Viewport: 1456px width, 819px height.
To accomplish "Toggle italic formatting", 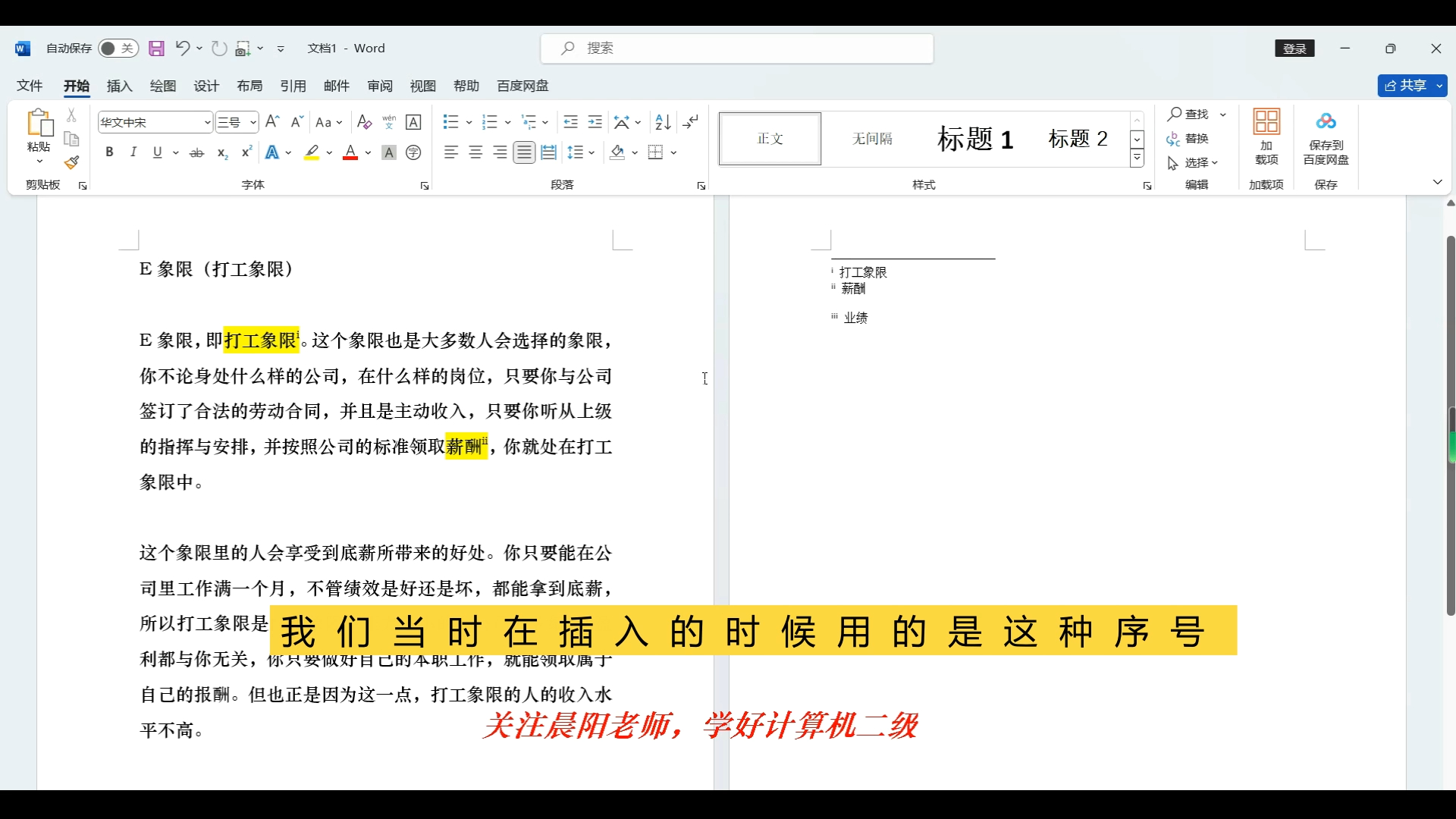I will click(x=133, y=152).
